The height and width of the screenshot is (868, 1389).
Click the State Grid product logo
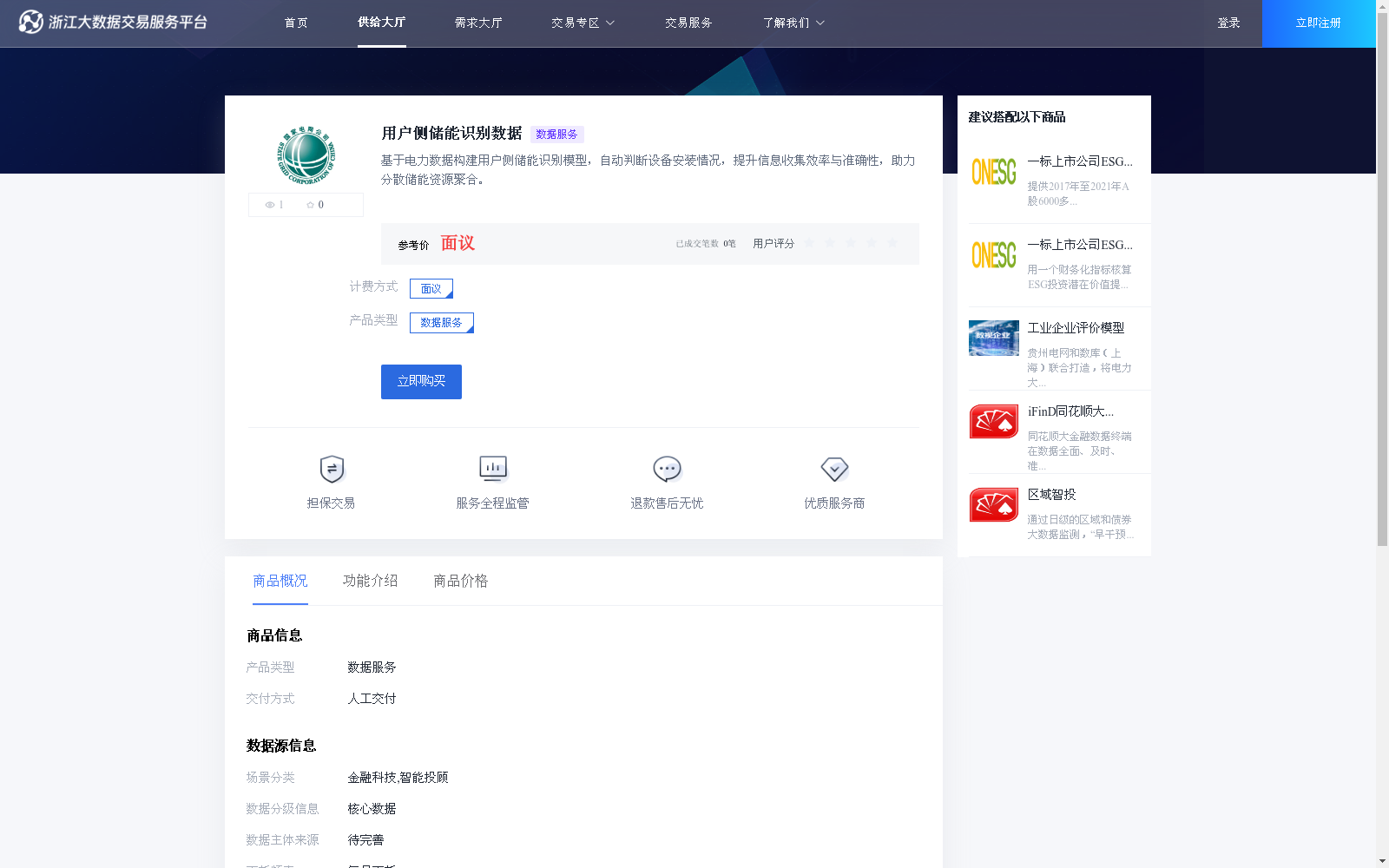(306, 155)
